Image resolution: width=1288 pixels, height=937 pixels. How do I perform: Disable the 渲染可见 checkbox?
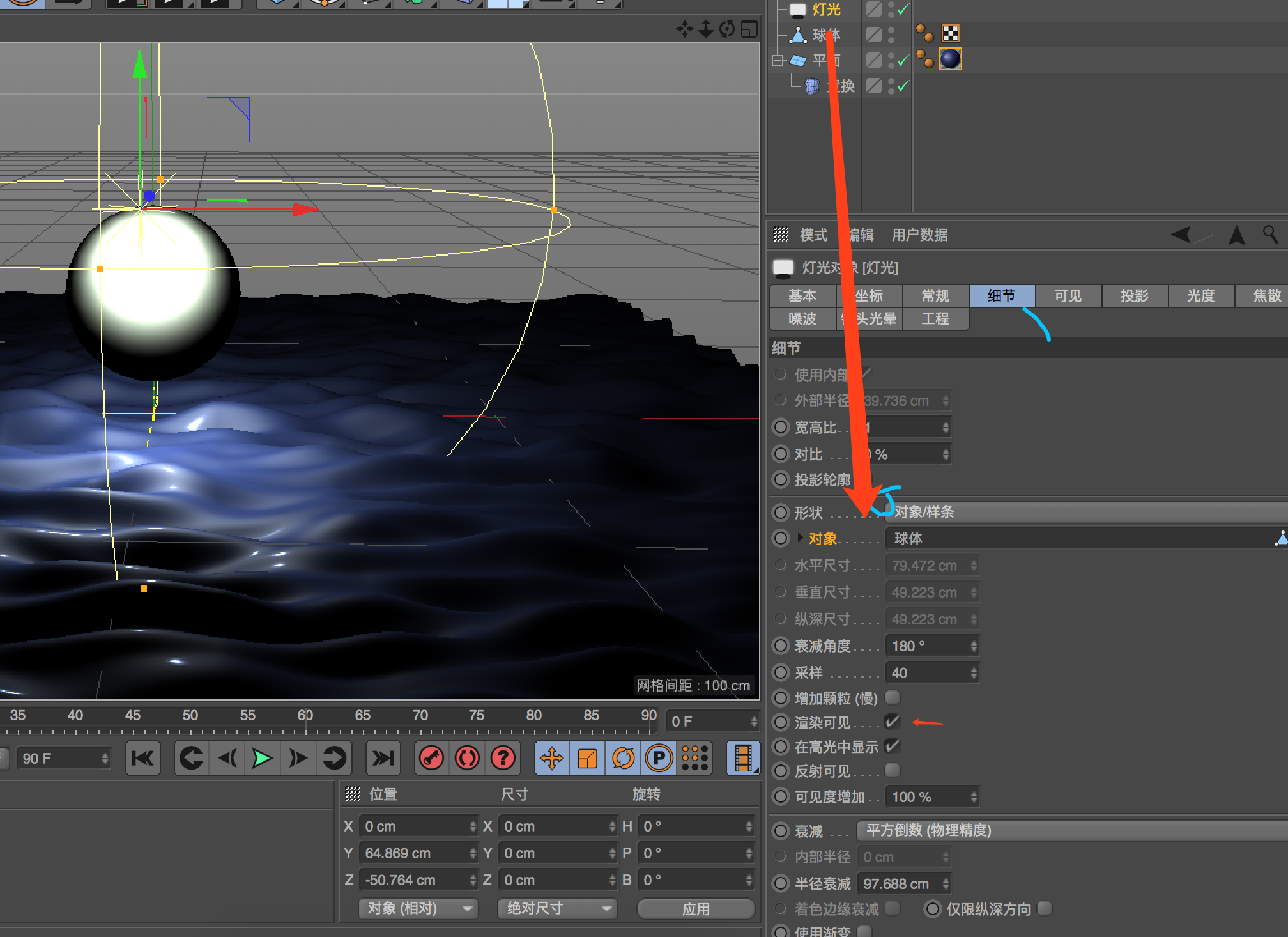pyautogui.click(x=893, y=722)
